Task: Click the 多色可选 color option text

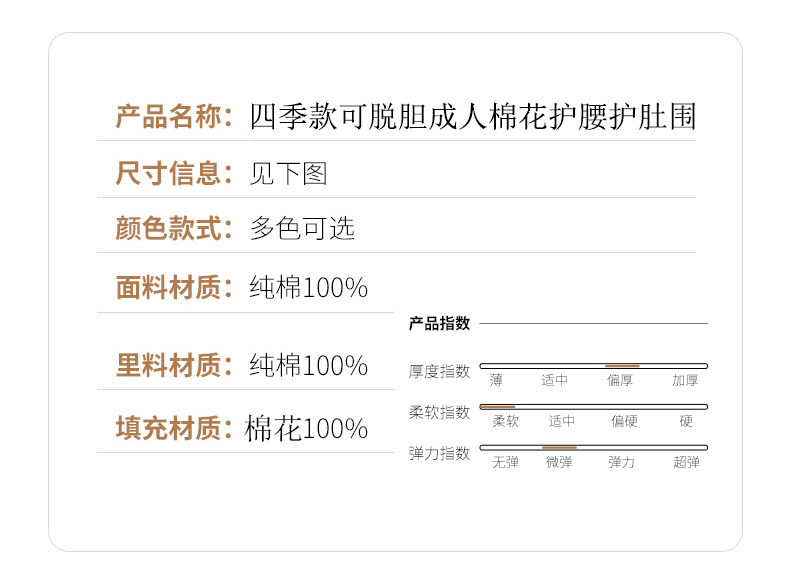Action: click(302, 229)
